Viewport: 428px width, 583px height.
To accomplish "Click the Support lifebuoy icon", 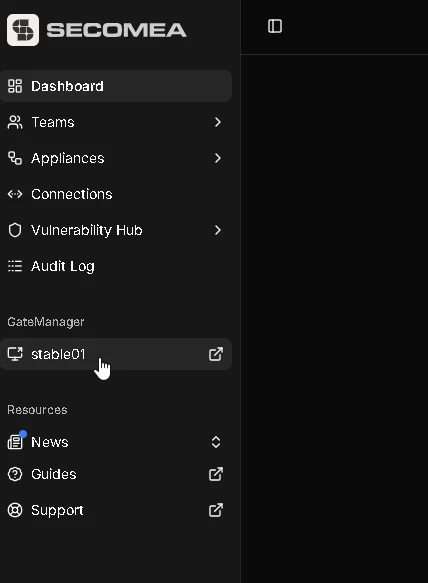I will pos(15,510).
